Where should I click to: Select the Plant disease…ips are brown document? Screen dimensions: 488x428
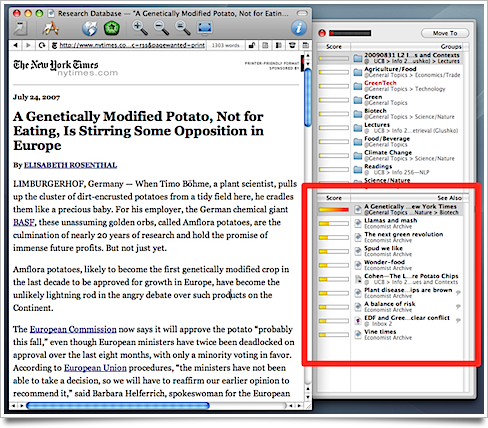coord(390,293)
